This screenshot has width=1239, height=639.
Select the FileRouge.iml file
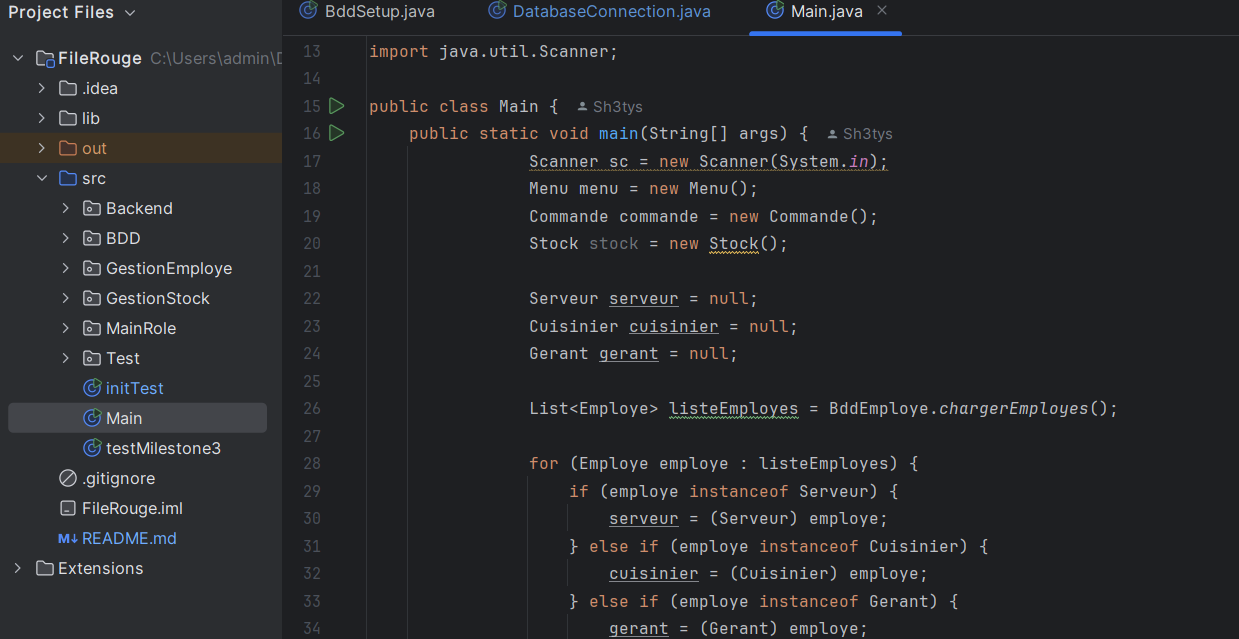coord(132,508)
